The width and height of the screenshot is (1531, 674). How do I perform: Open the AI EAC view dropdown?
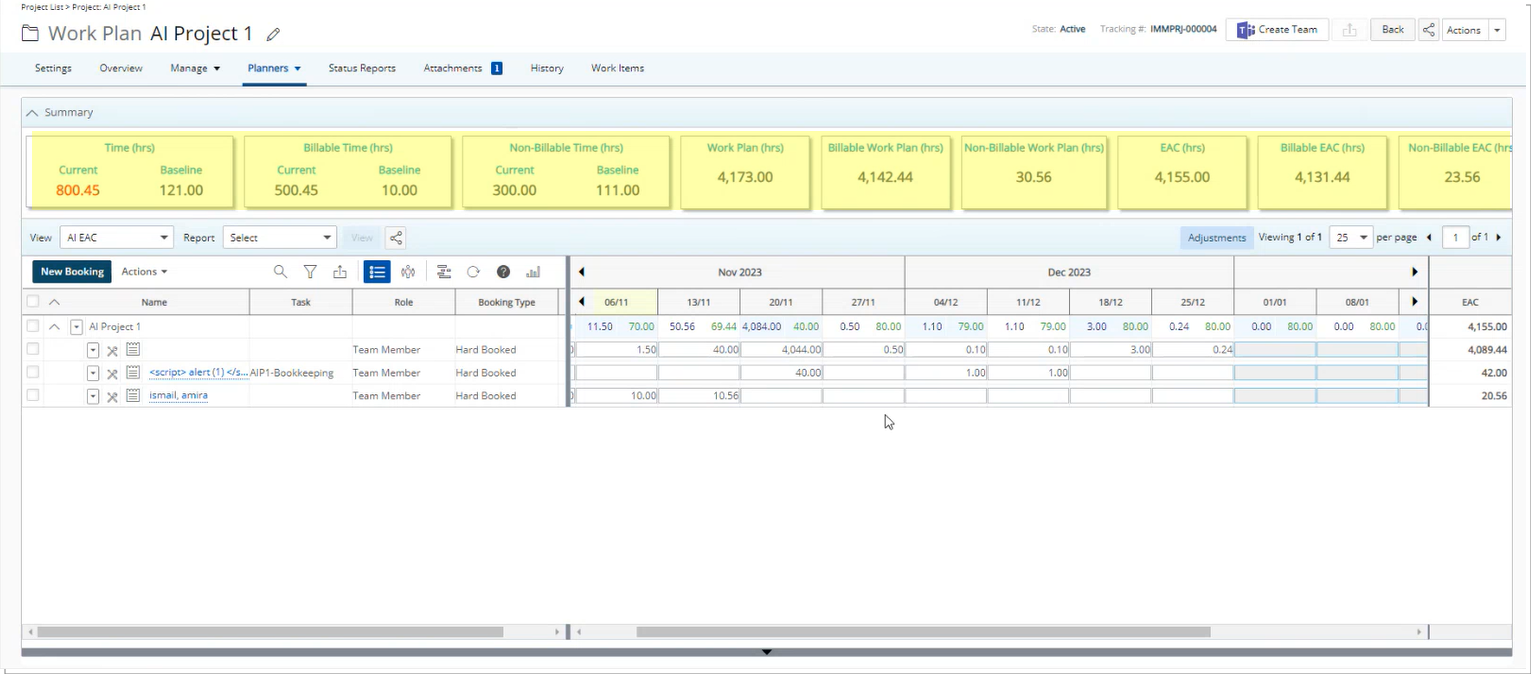tap(116, 238)
